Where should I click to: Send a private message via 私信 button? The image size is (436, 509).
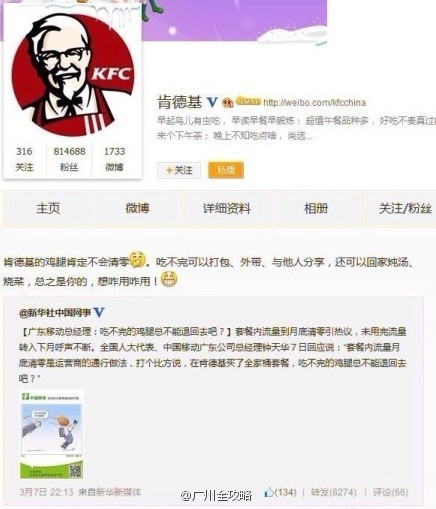[226, 170]
